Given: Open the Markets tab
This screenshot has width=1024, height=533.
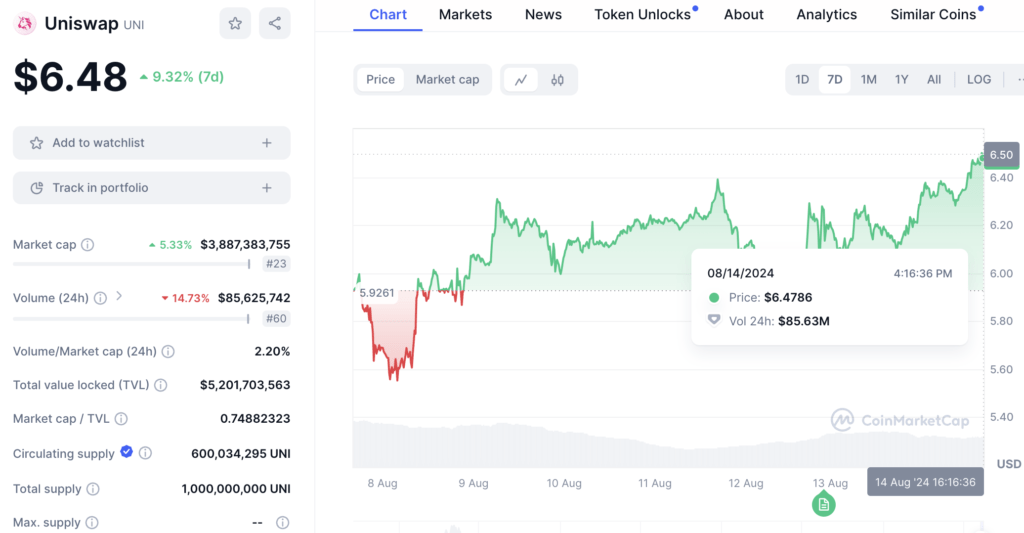Looking at the screenshot, I should [x=465, y=15].
